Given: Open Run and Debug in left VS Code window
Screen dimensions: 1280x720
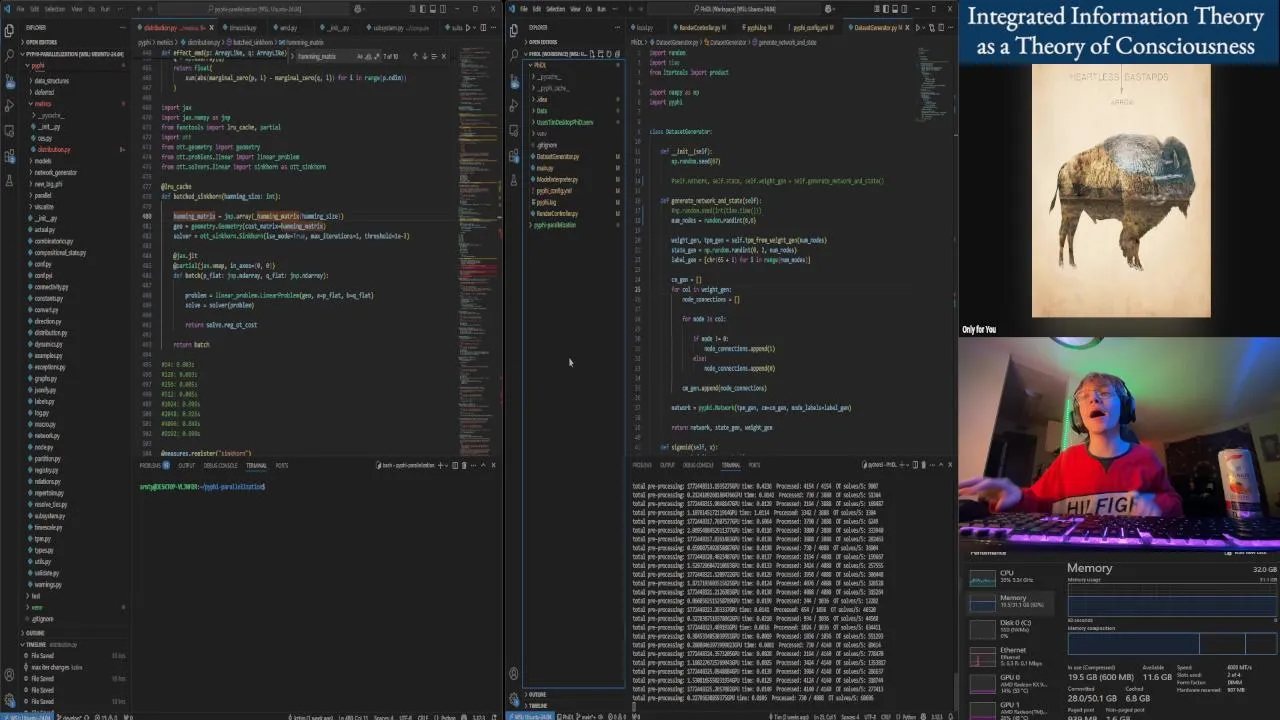Looking at the screenshot, I should coord(9,105).
